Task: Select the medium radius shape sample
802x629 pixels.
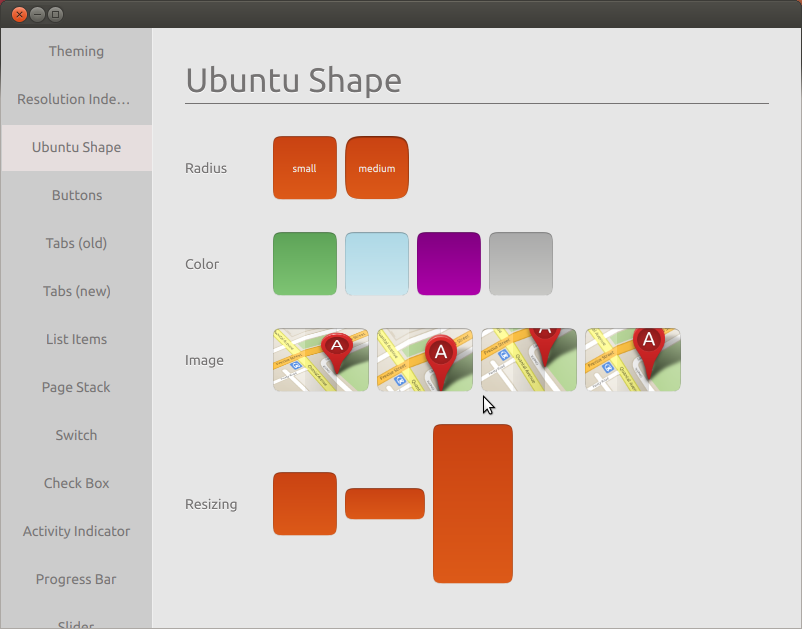Action: click(377, 167)
